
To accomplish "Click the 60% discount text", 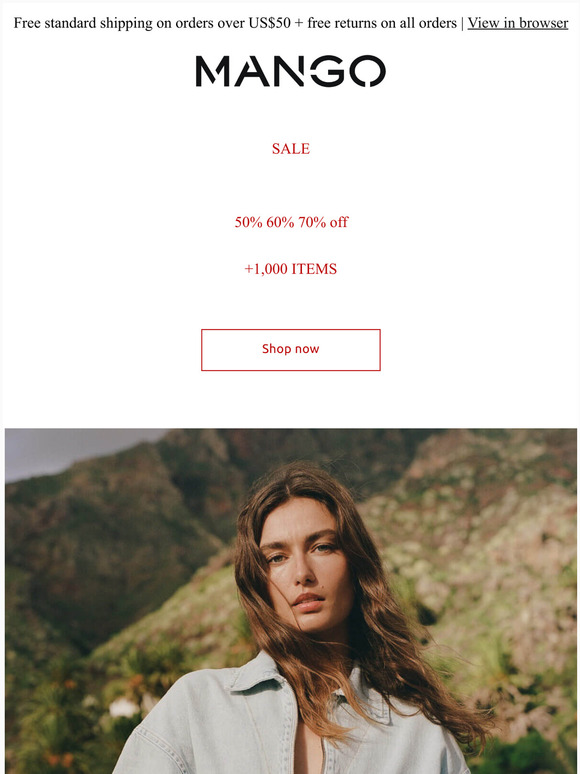I will [x=280, y=222].
